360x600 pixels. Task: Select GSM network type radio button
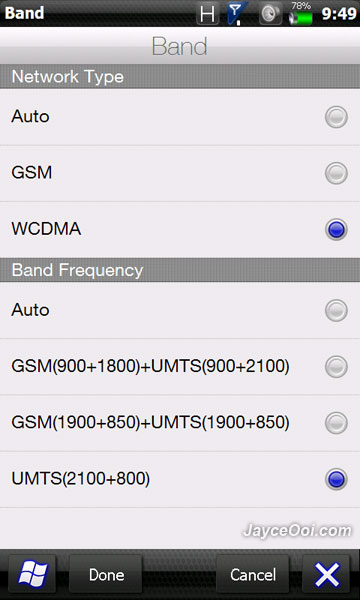click(x=336, y=173)
